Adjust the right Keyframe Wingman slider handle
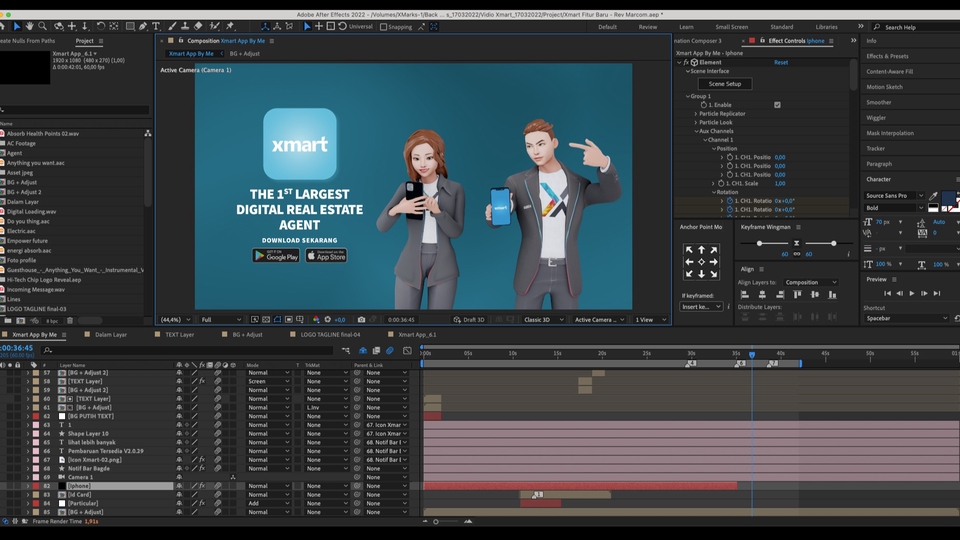 click(x=833, y=243)
